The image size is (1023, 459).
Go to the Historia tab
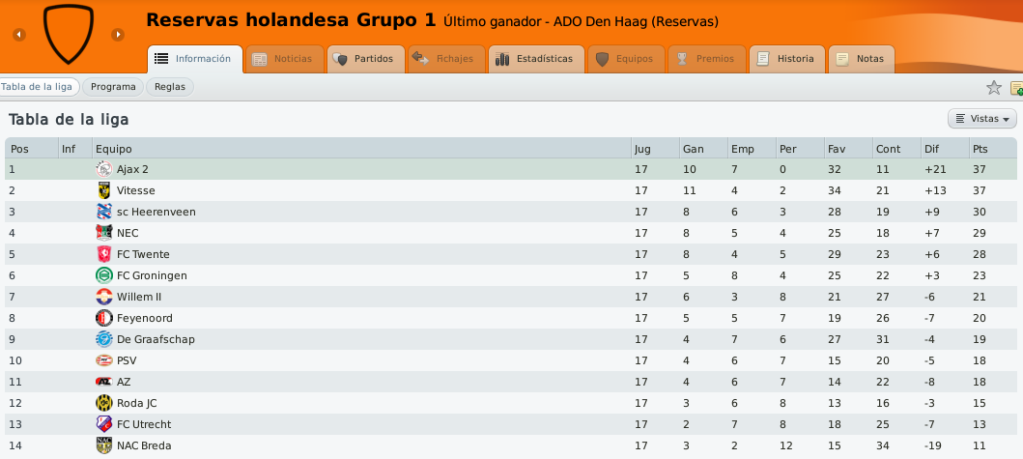787,59
